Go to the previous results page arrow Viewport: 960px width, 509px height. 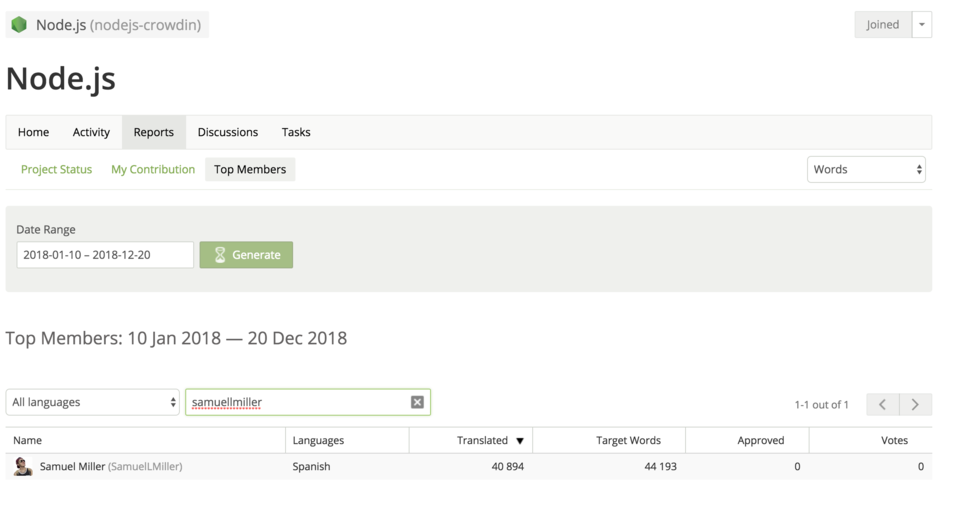click(x=883, y=404)
